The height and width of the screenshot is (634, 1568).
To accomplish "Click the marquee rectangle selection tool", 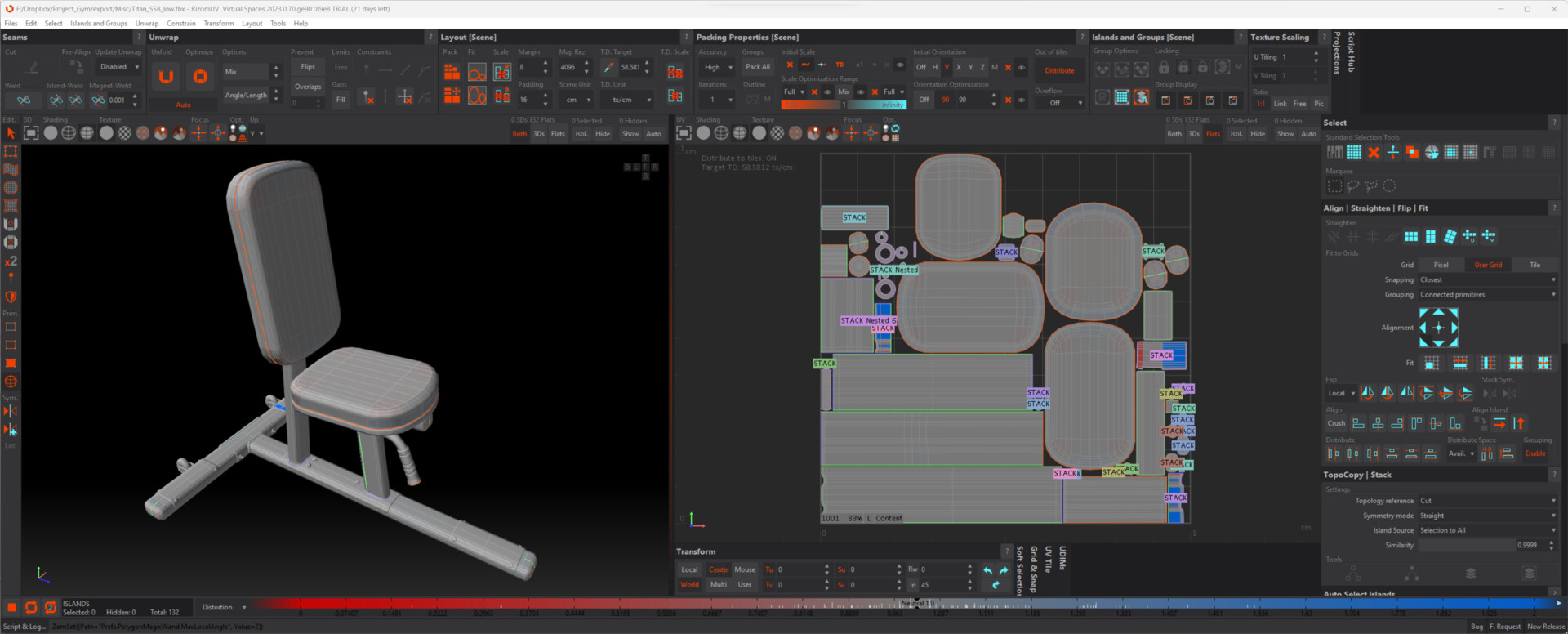I will click(1334, 186).
